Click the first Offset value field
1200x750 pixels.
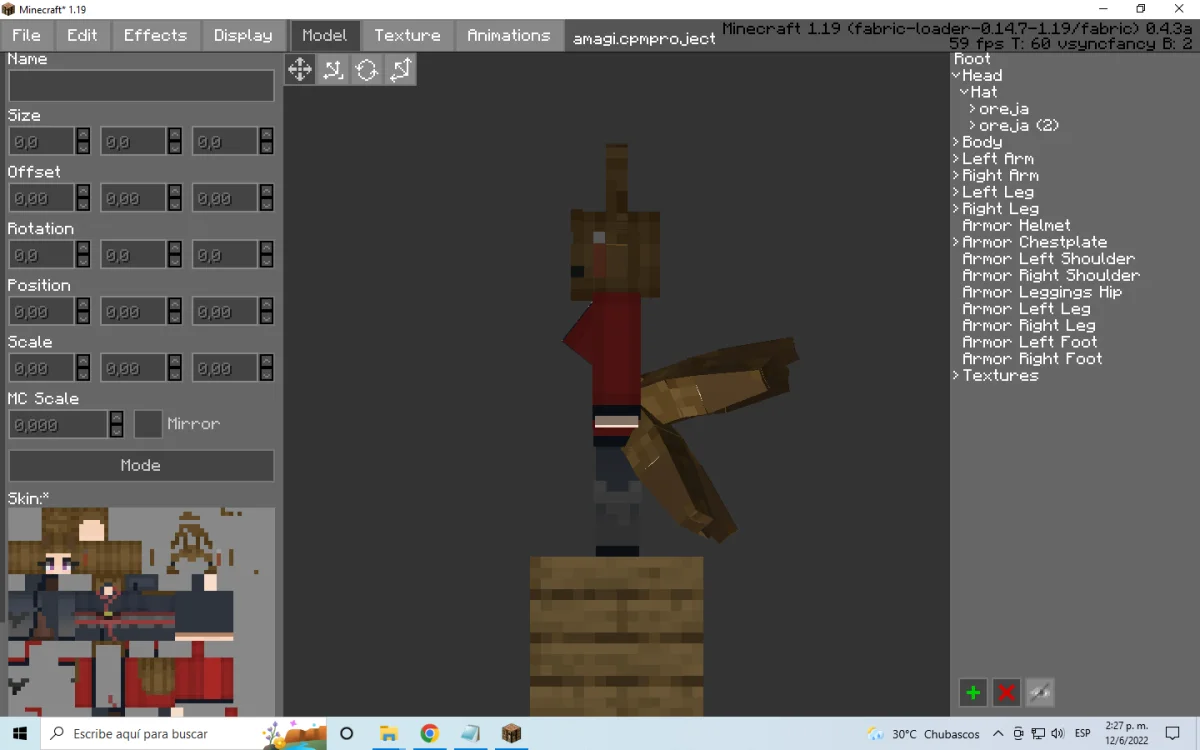click(42, 198)
